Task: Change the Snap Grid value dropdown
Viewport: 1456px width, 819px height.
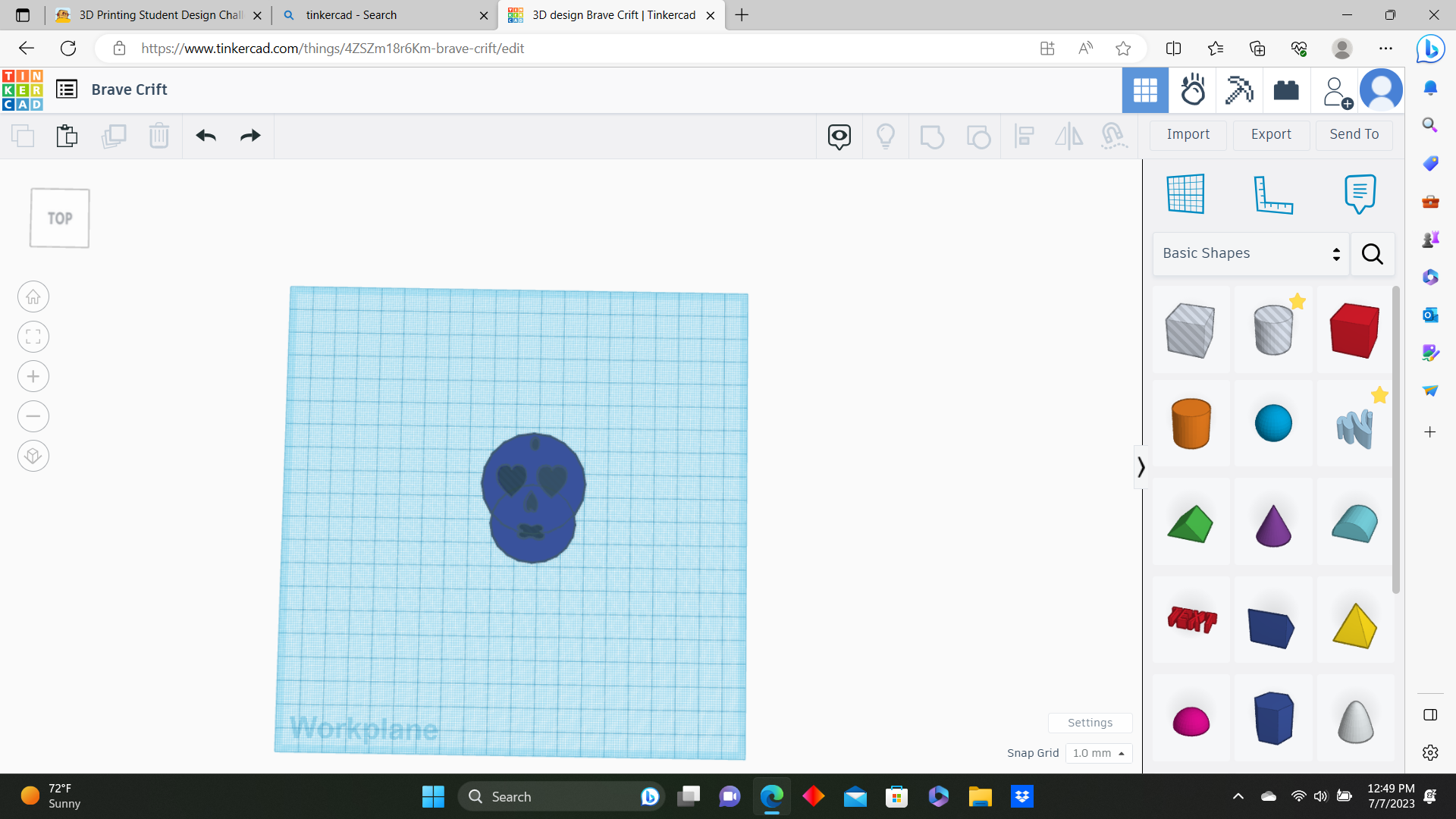Action: point(1099,753)
